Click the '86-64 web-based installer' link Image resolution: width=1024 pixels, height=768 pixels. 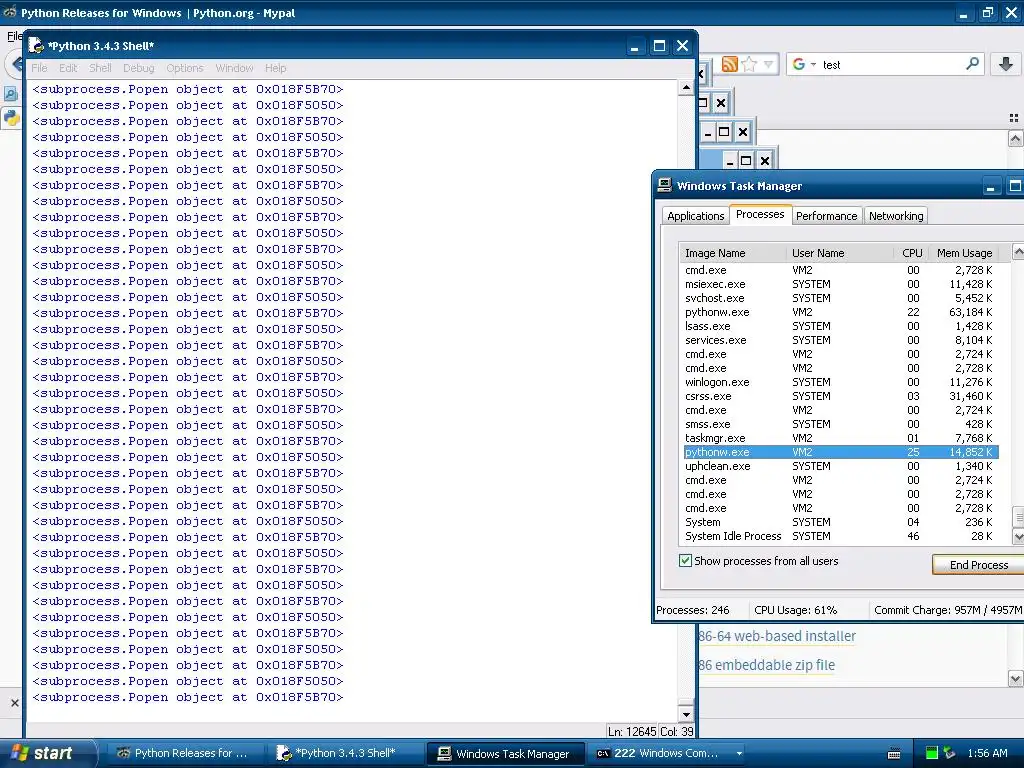[777, 636]
